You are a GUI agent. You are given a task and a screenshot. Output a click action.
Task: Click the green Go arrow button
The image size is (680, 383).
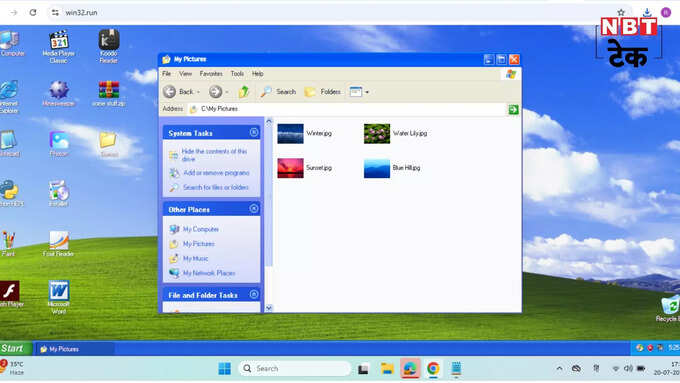(513, 109)
